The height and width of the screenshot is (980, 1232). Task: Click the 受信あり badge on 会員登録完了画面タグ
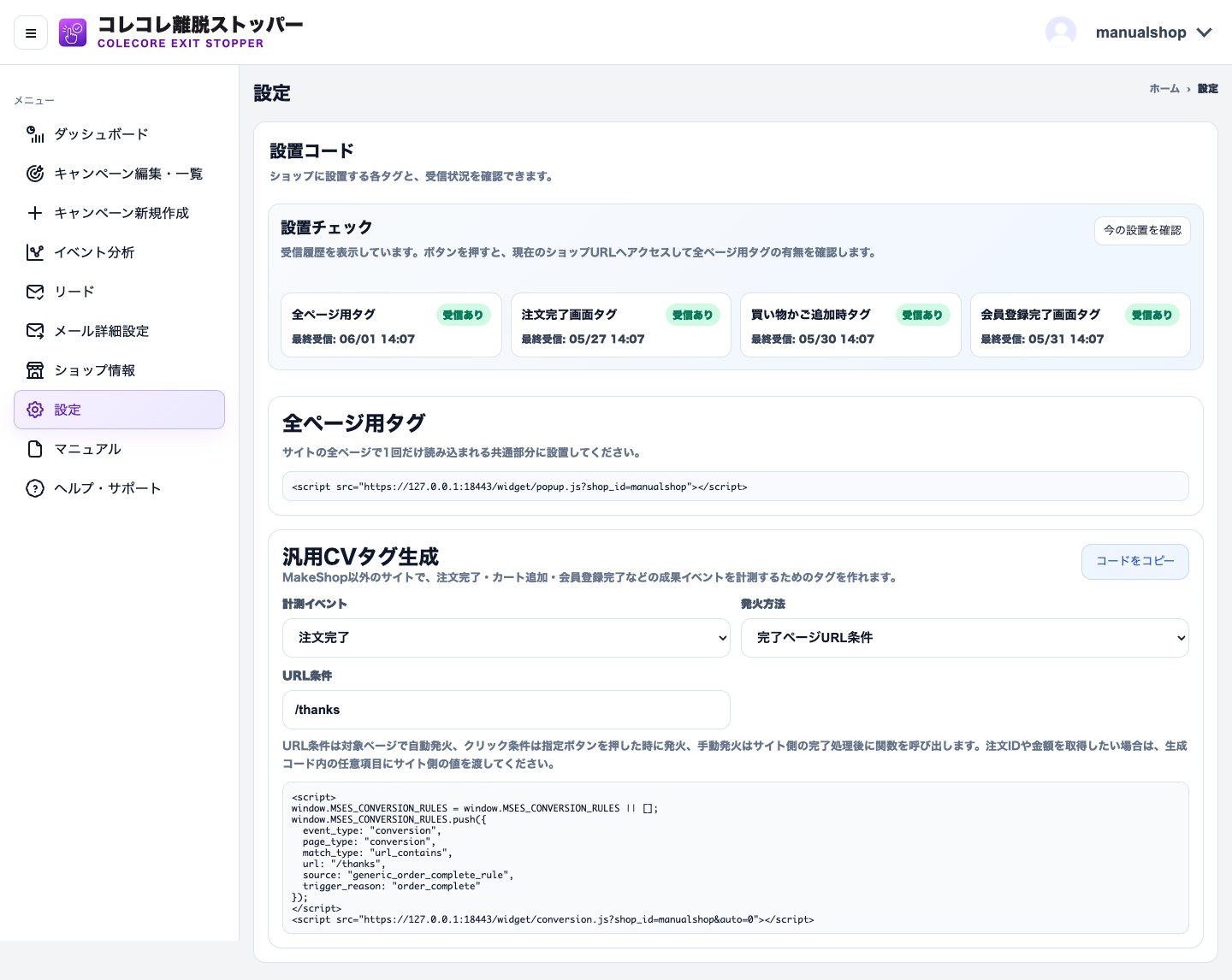(x=1152, y=315)
